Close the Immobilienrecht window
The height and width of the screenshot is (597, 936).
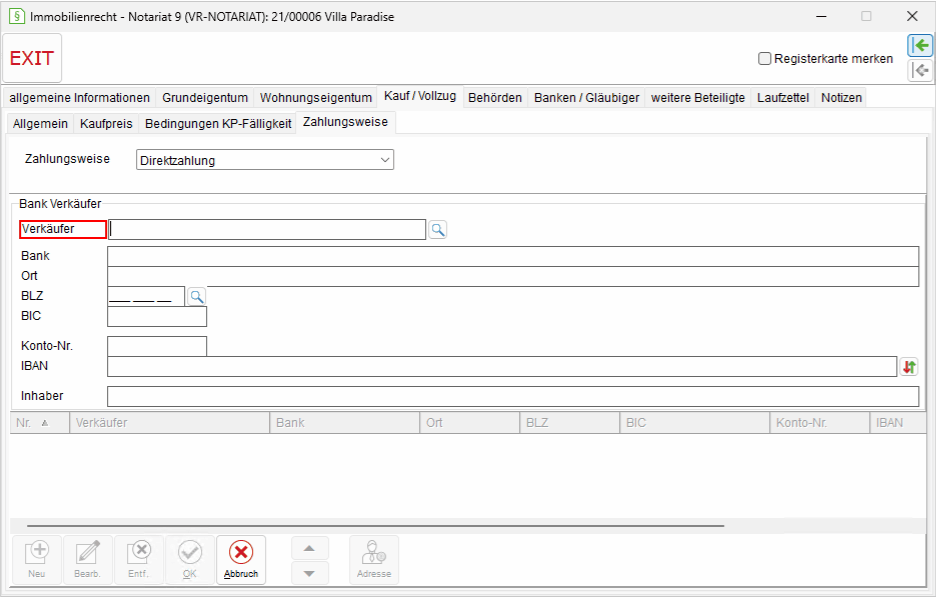click(912, 16)
